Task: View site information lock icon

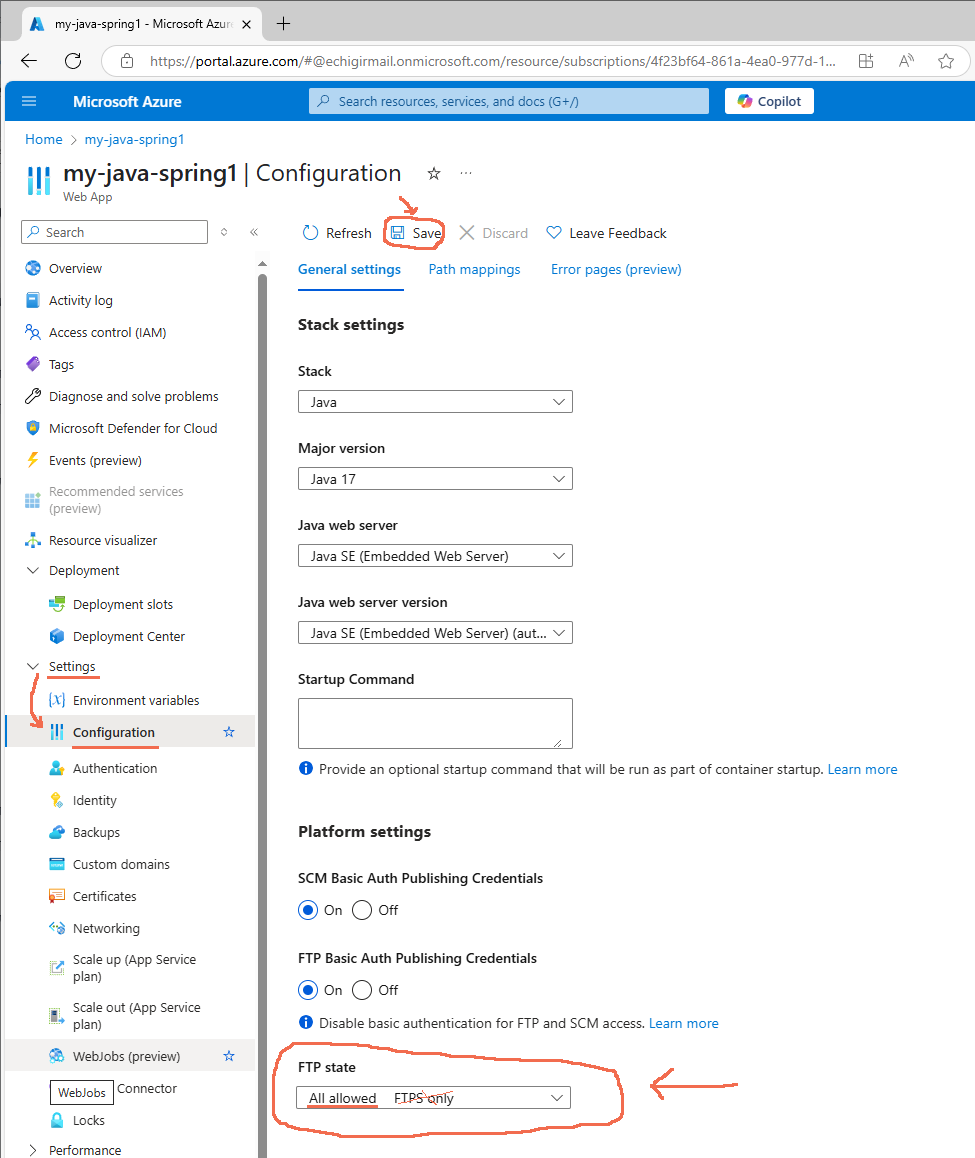Action: tap(127, 61)
